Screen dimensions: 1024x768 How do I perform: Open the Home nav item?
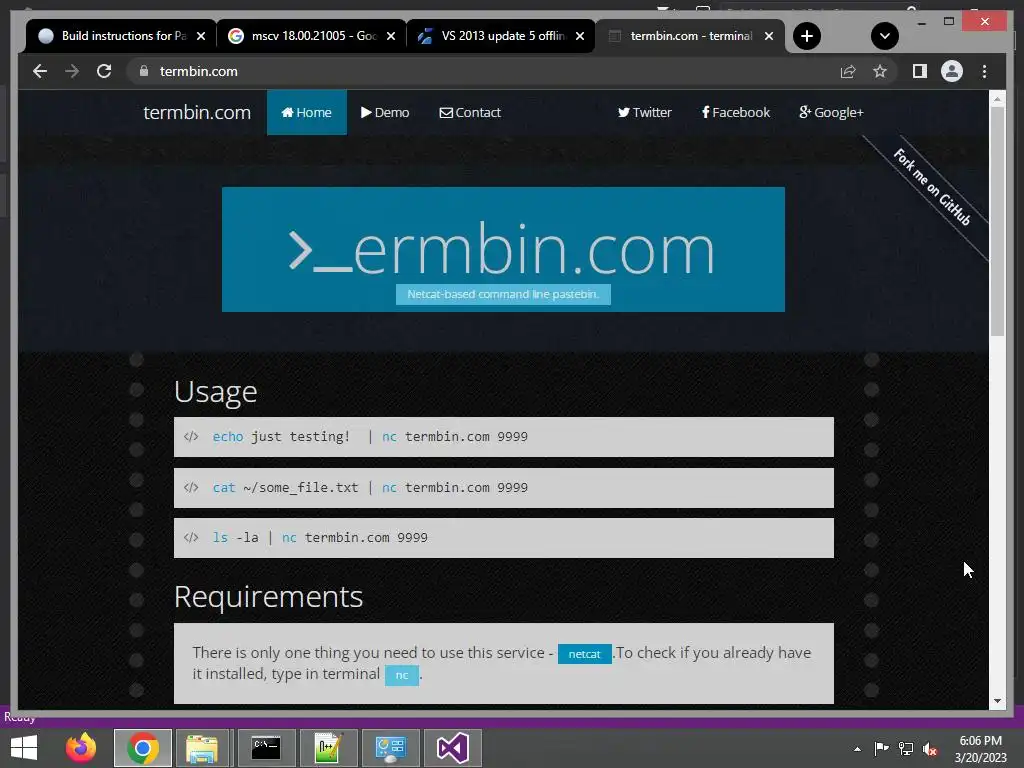pos(306,112)
